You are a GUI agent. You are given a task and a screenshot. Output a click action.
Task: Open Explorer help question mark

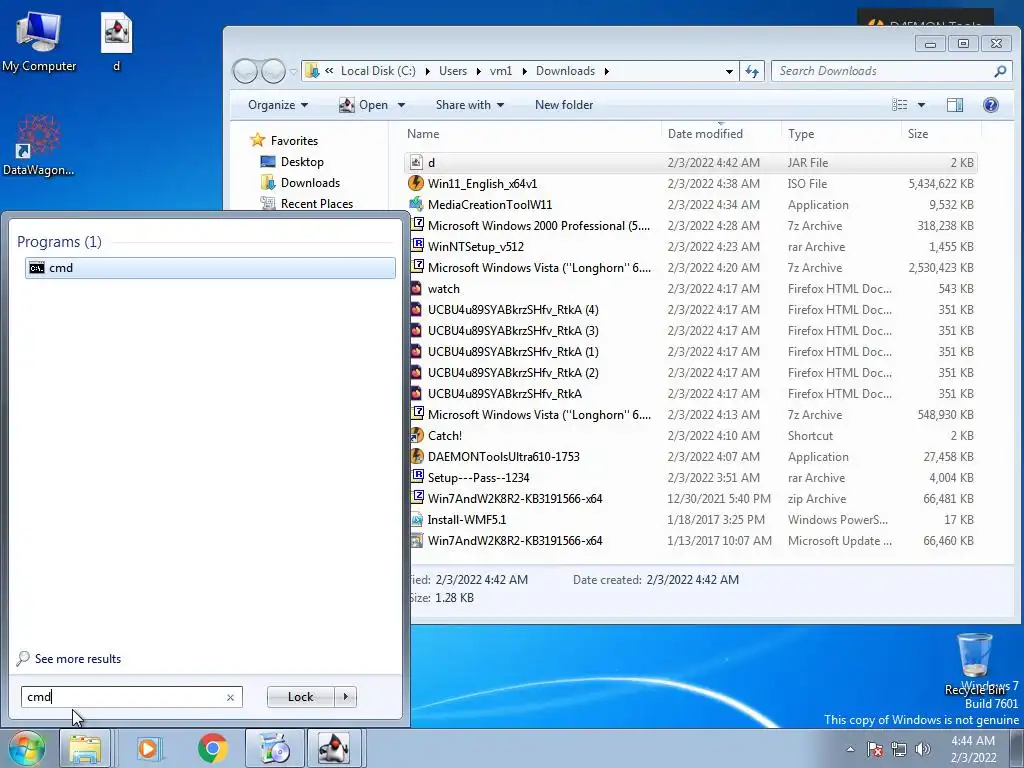click(991, 104)
